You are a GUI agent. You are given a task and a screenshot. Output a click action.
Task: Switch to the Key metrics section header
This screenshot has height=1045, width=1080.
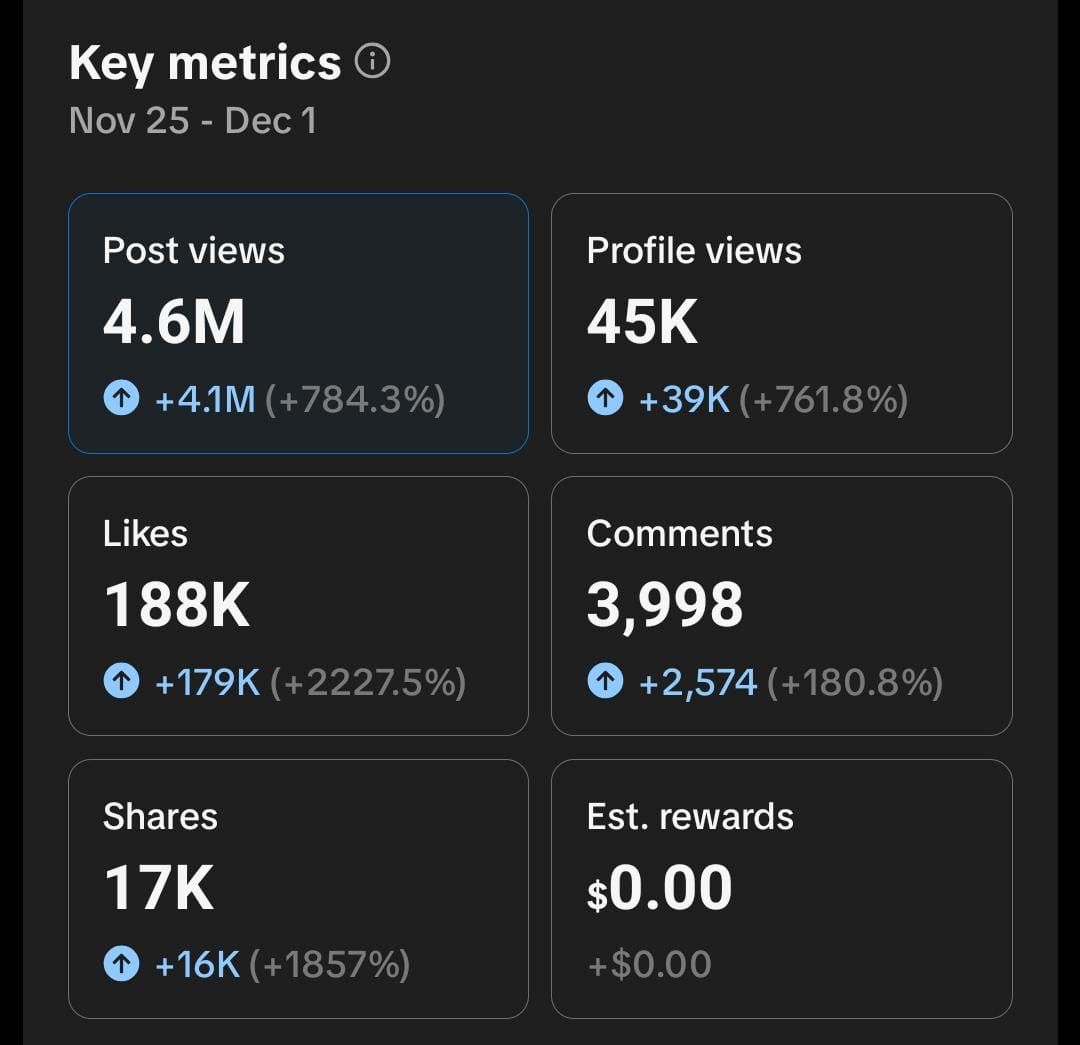pos(204,62)
